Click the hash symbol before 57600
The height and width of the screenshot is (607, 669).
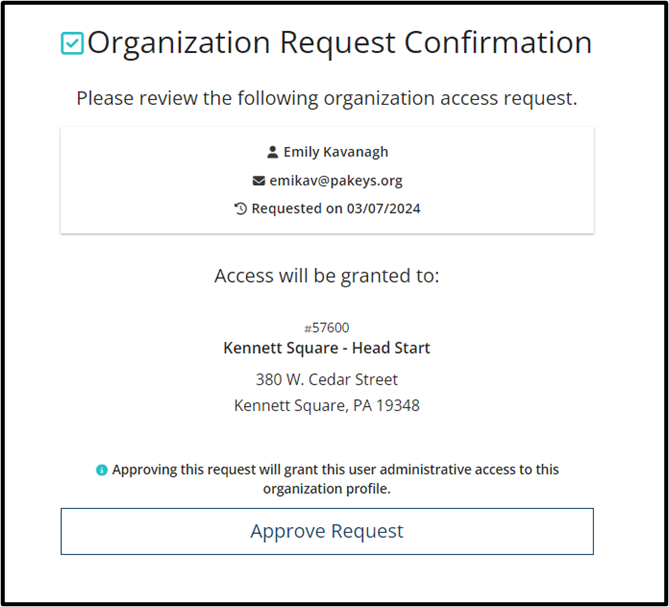pos(308,329)
